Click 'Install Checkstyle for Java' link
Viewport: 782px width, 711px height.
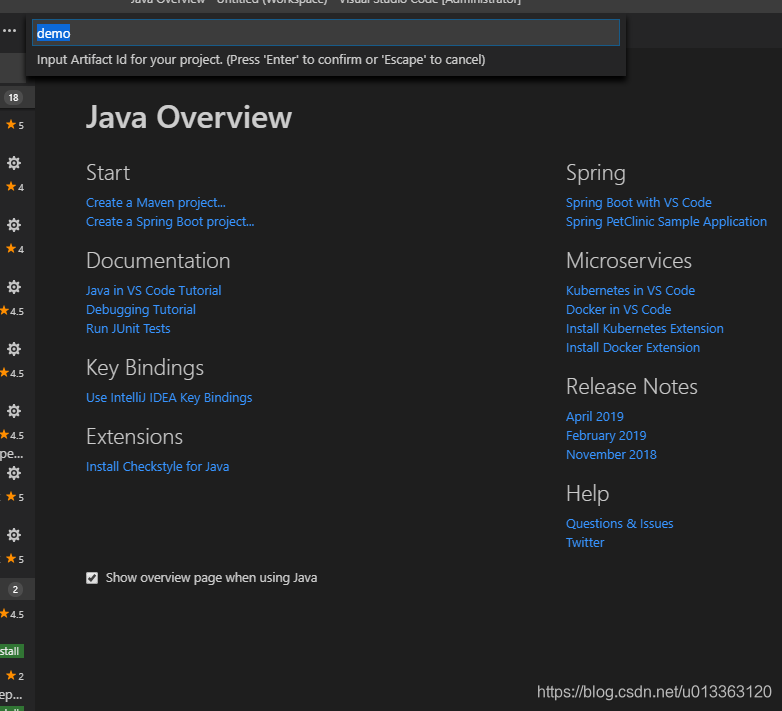click(158, 467)
